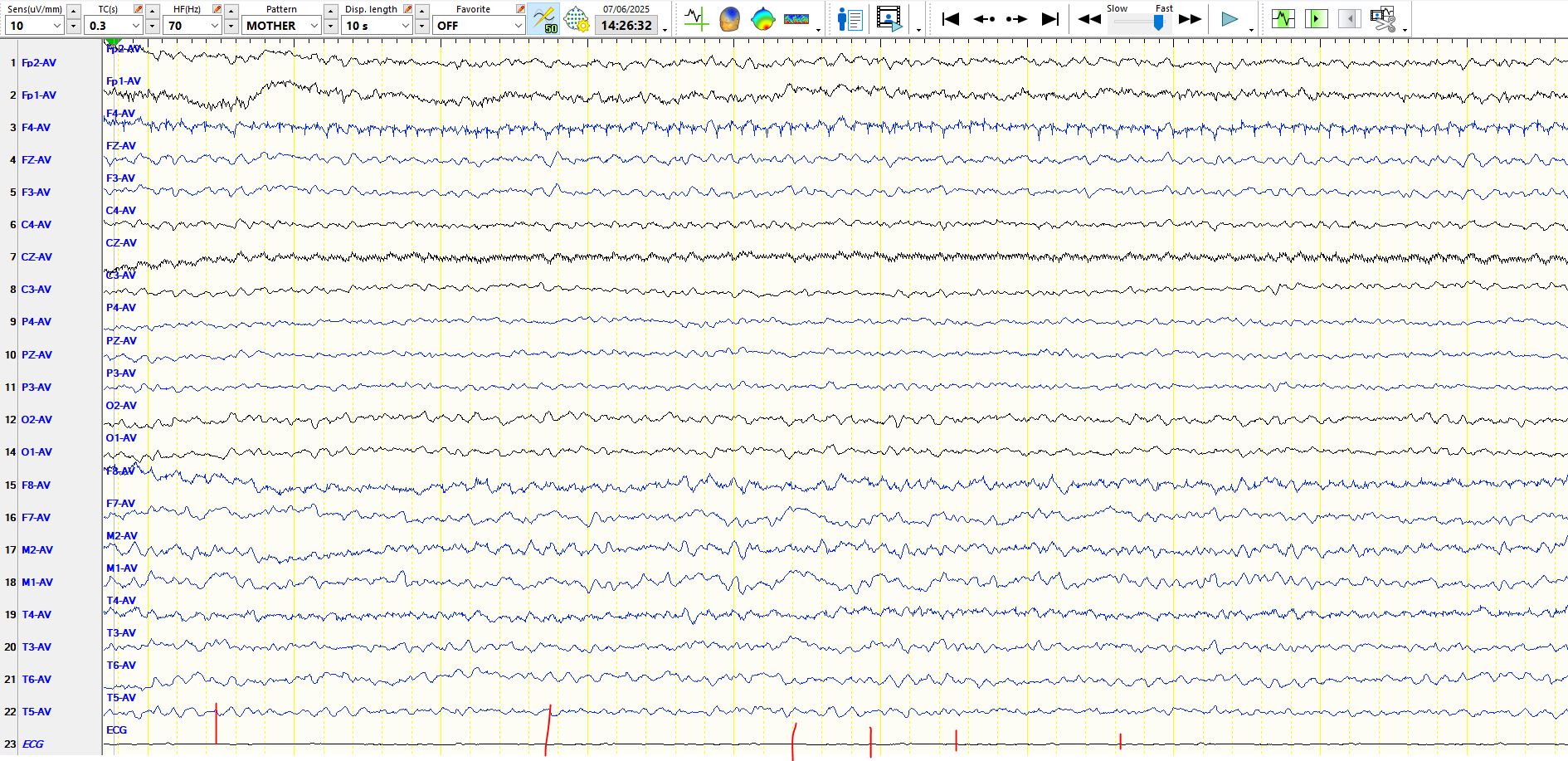
Task: Open electrode montage settings icon
Action: pos(576,18)
